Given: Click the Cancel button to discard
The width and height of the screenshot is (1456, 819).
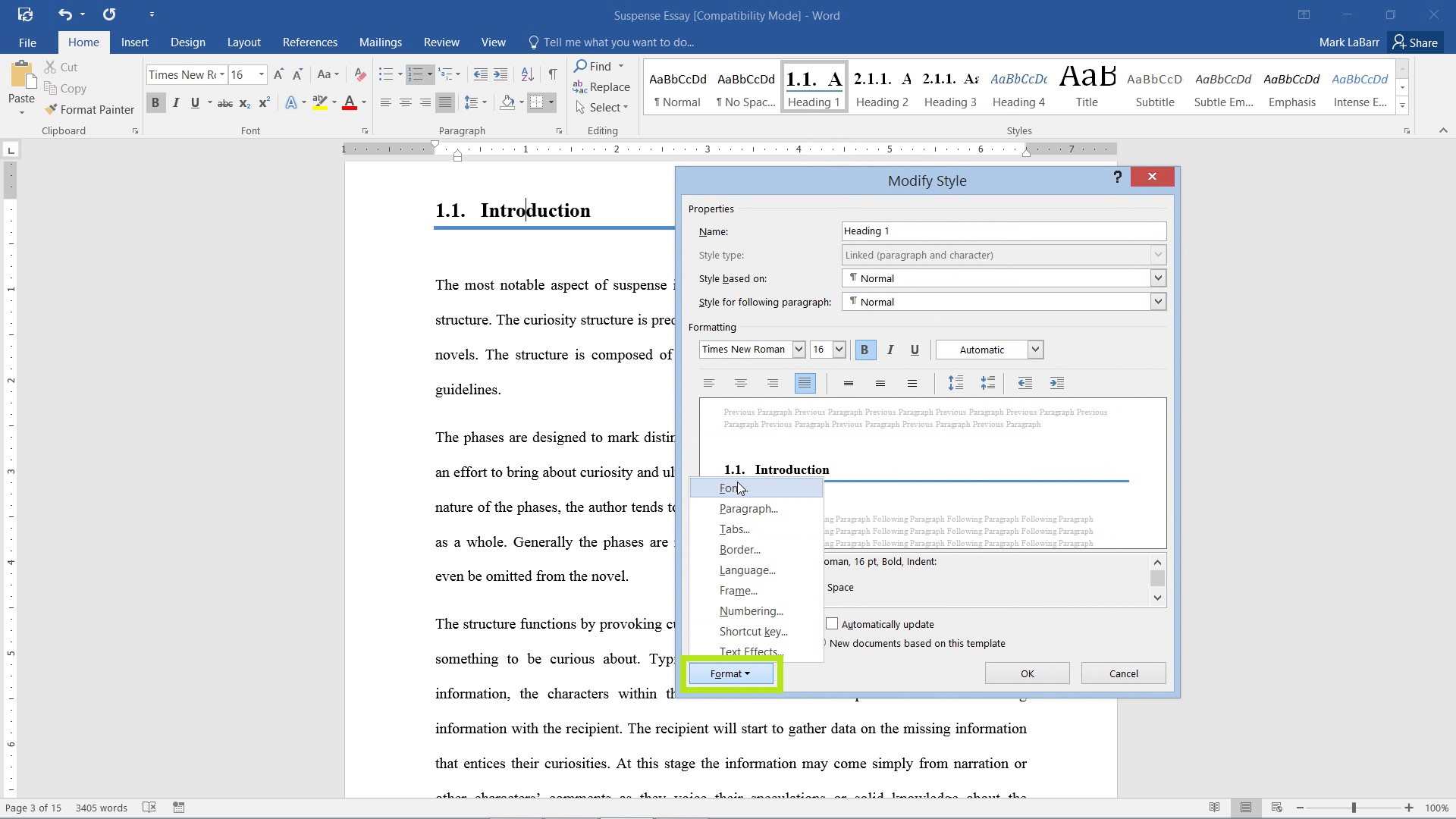Looking at the screenshot, I should click(1124, 673).
